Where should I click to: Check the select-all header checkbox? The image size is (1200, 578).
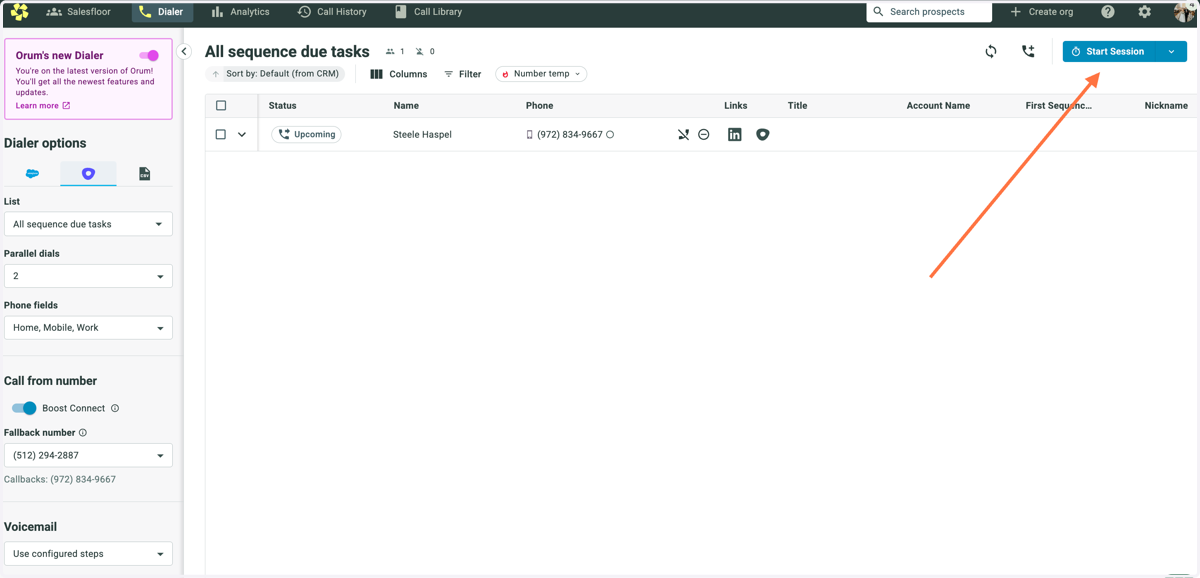tap(221, 105)
